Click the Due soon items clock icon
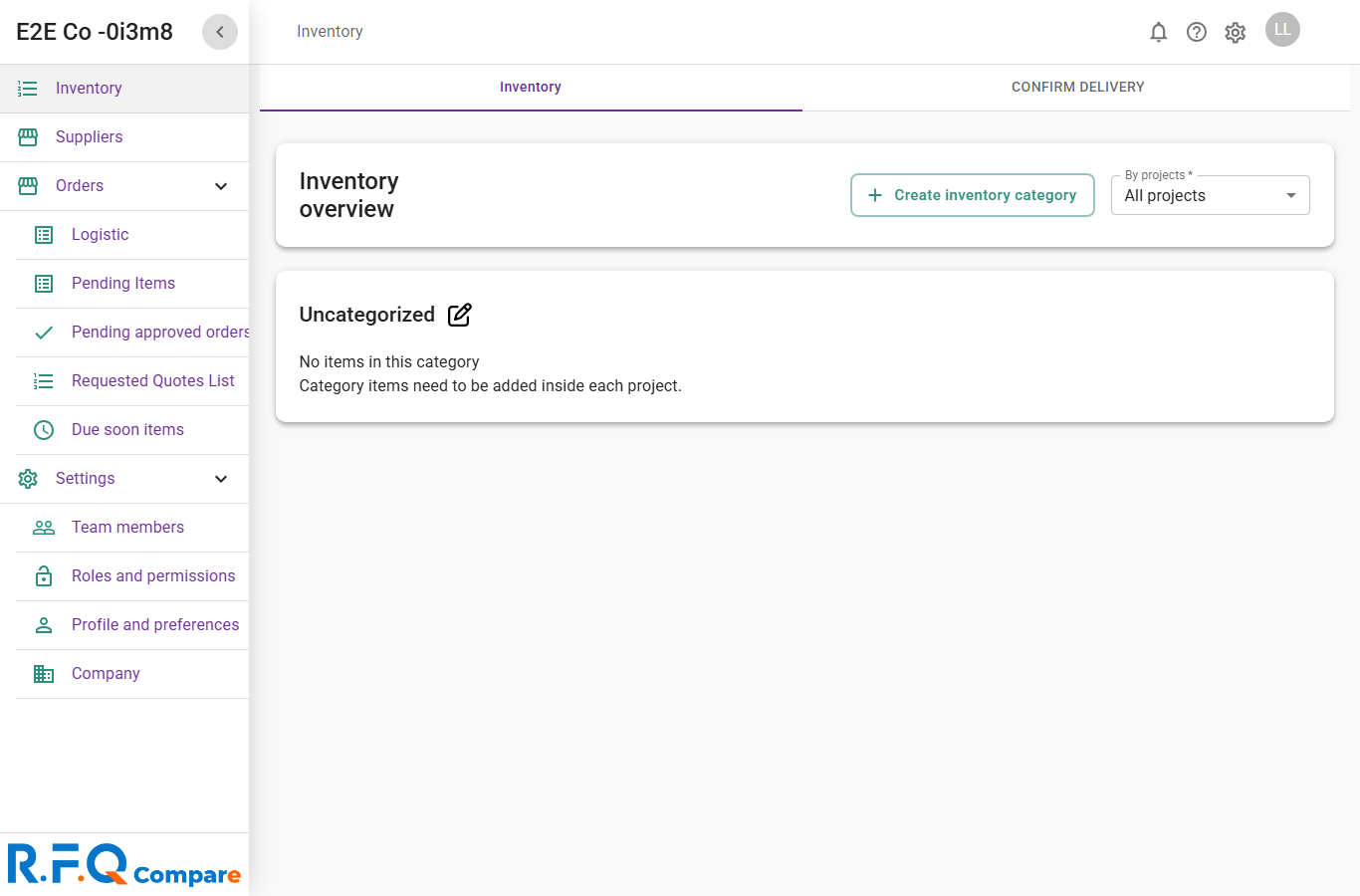 tap(44, 430)
